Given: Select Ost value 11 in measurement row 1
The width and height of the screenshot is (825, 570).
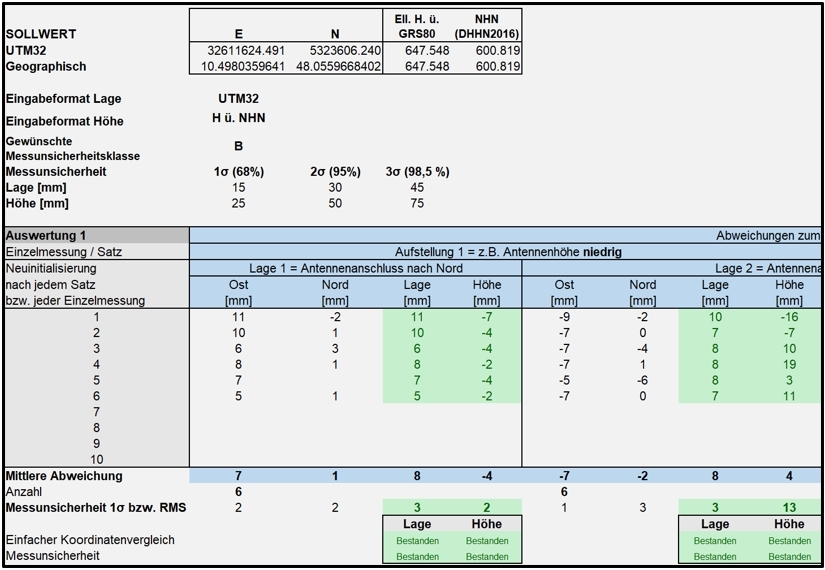Looking at the screenshot, I should coord(238,317).
